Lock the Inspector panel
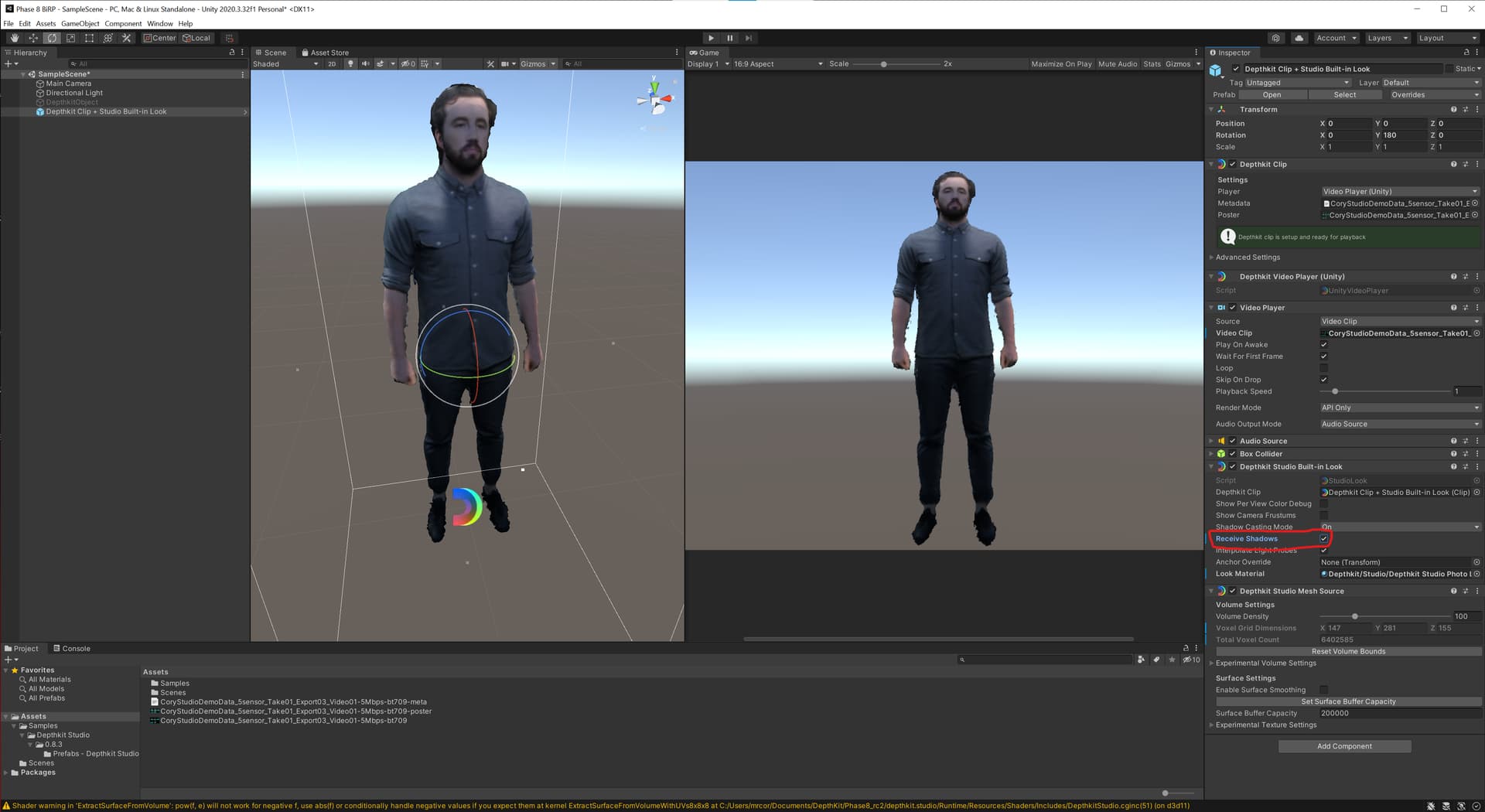 tap(1466, 53)
